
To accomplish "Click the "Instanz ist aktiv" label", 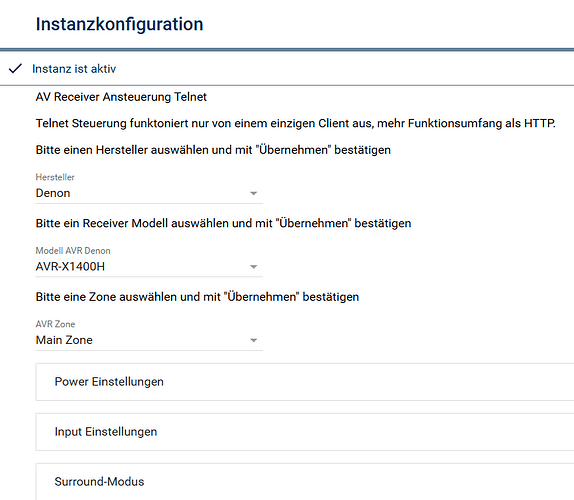I will pos(74,69).
